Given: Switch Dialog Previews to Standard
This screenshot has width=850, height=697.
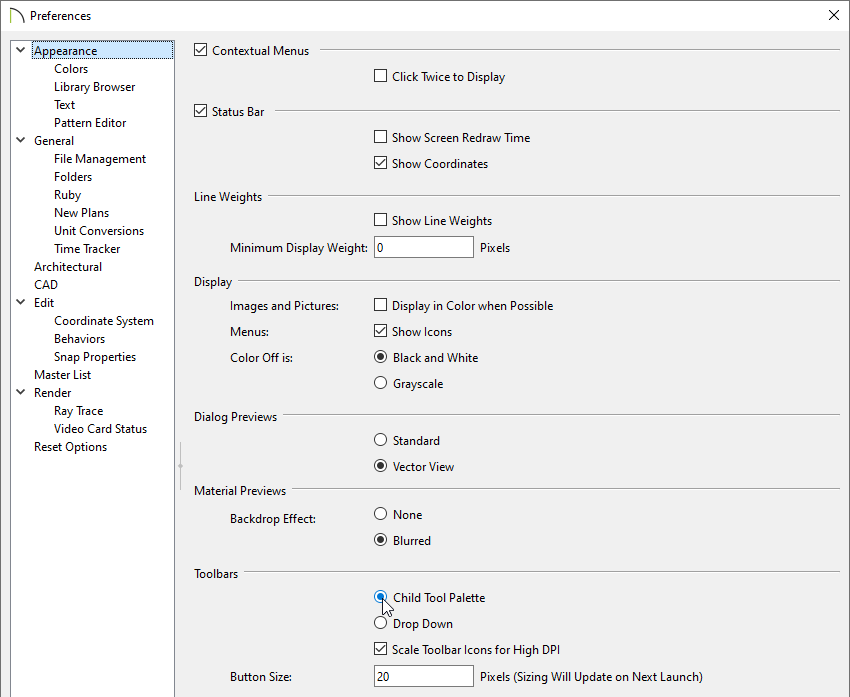Looking at the screenshot, I should pos(380,440).
